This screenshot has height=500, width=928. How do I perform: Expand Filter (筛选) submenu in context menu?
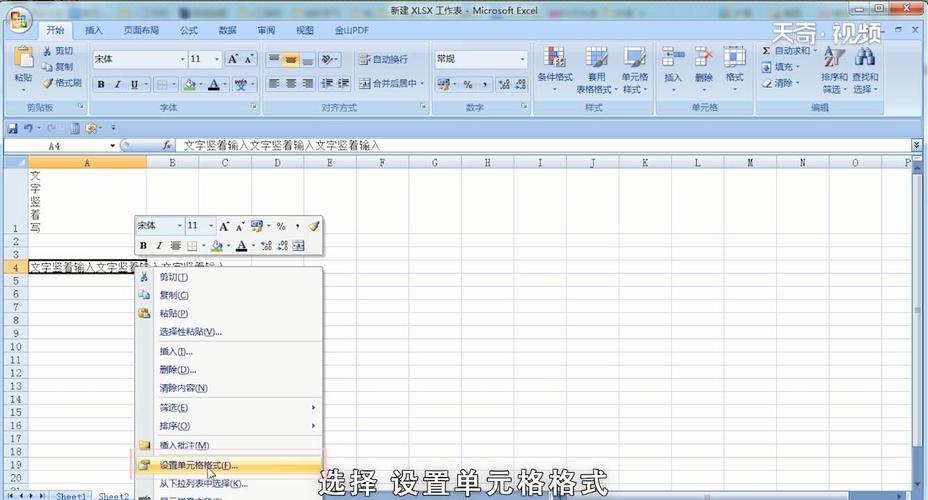(228, 408)
